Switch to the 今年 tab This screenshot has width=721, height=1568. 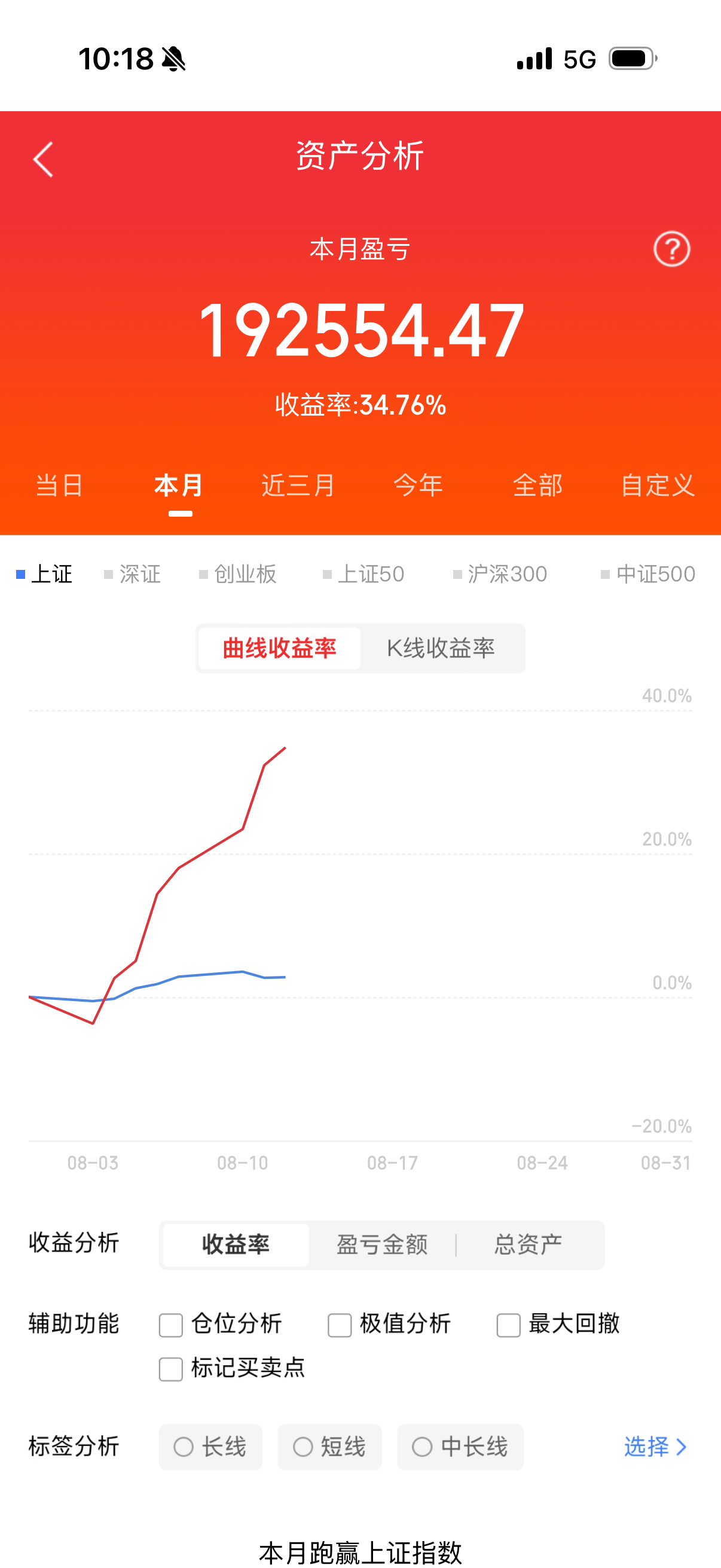418,485
